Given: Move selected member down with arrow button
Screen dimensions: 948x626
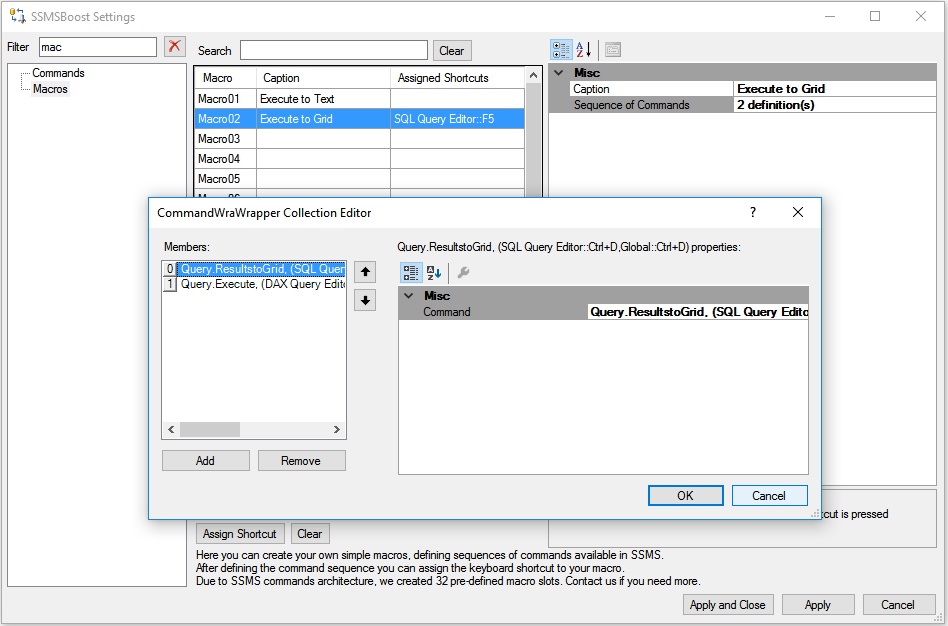Looking at the screenshot, I should point(365,301).
